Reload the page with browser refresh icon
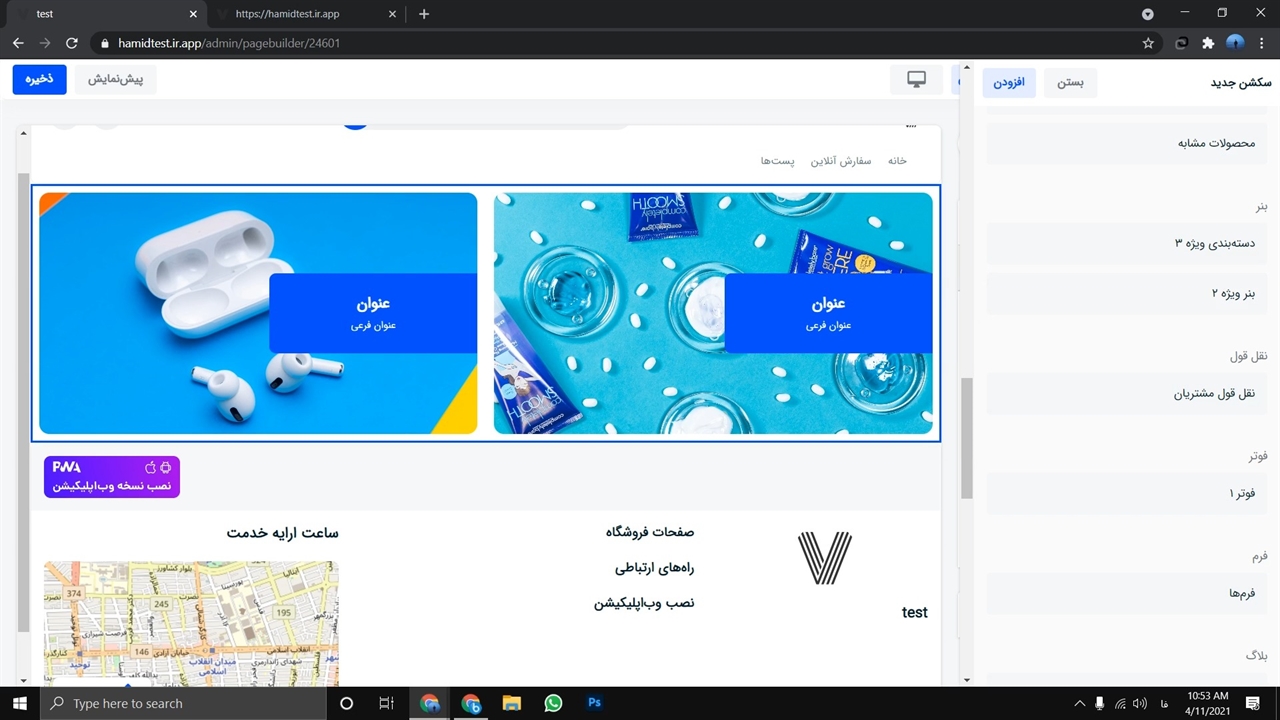 [x=72, y=43]
